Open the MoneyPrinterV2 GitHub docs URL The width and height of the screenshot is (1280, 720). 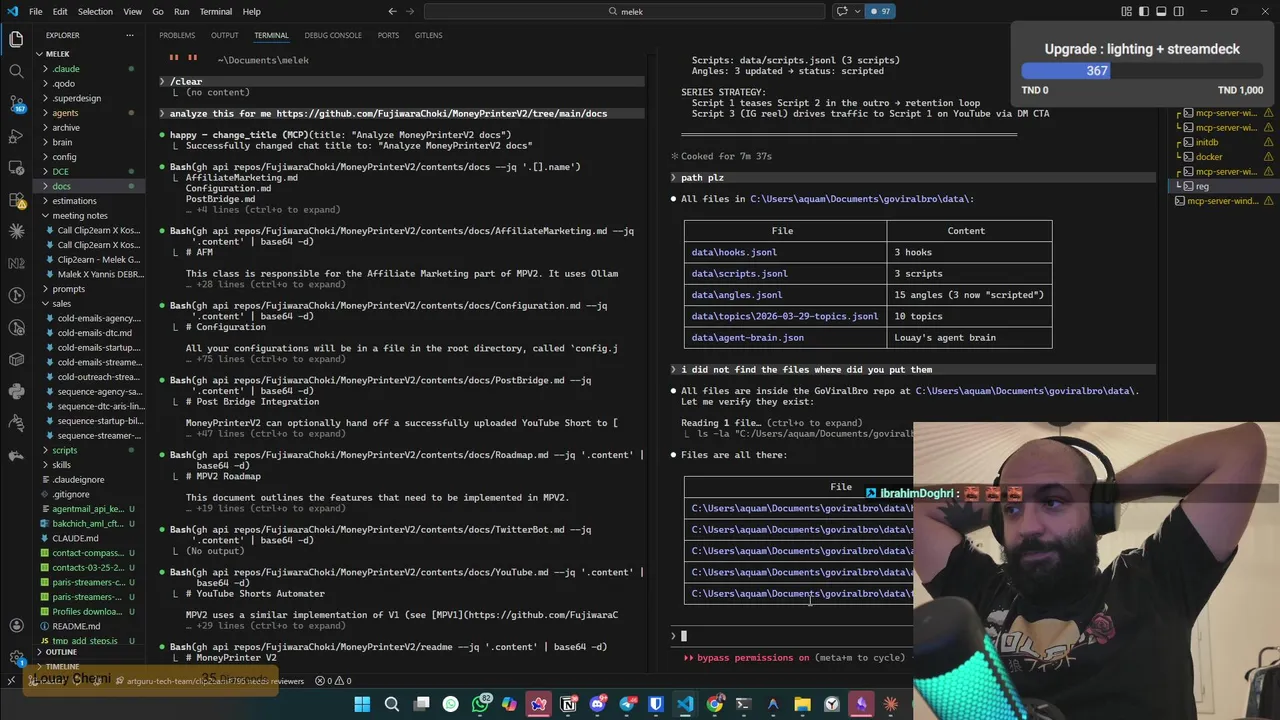click(x=441, y=113)
